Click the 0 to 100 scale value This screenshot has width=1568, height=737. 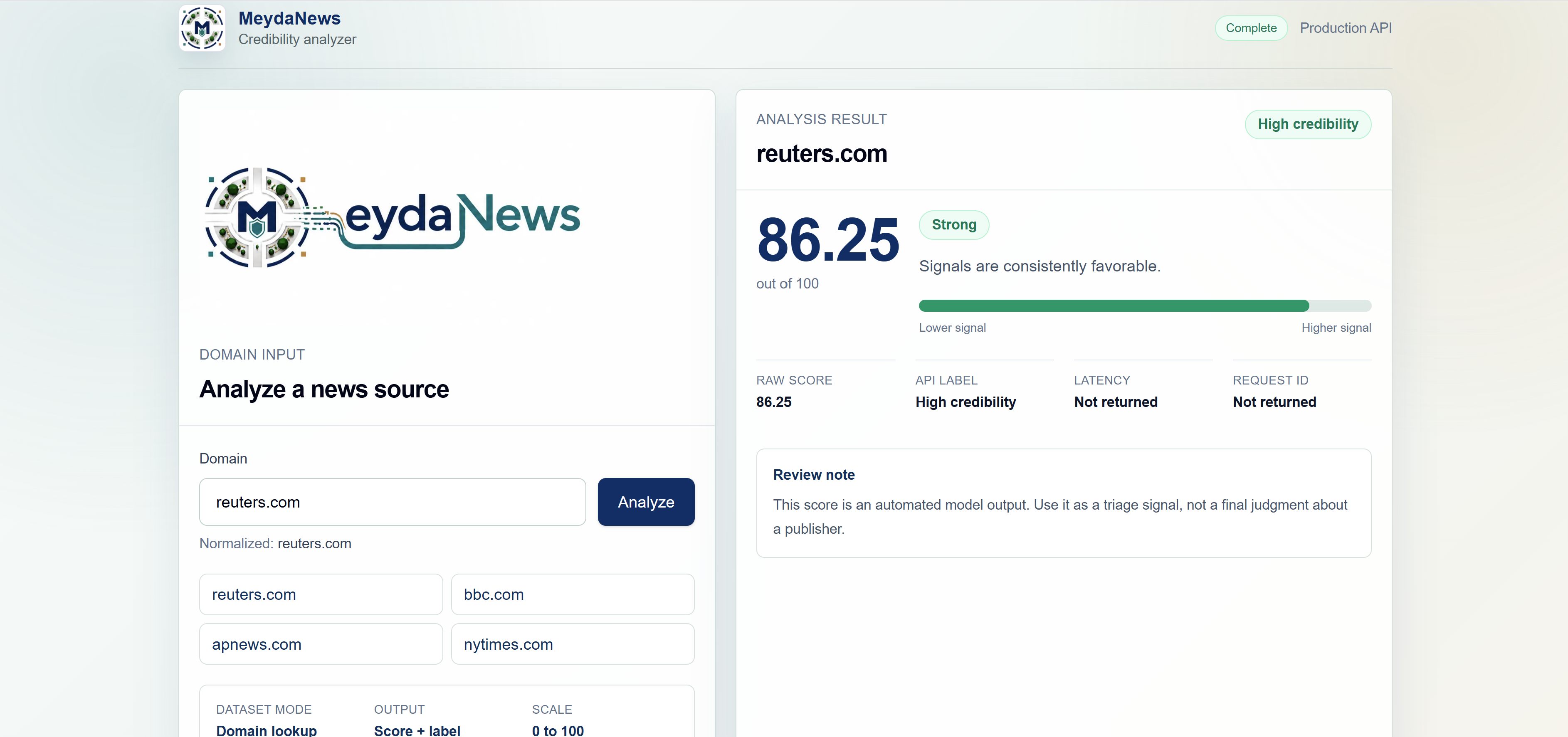[x=558, y=730]
